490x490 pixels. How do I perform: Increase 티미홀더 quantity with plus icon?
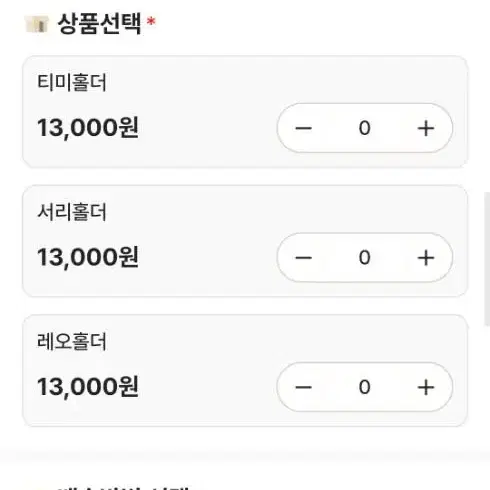click(426, 128)
